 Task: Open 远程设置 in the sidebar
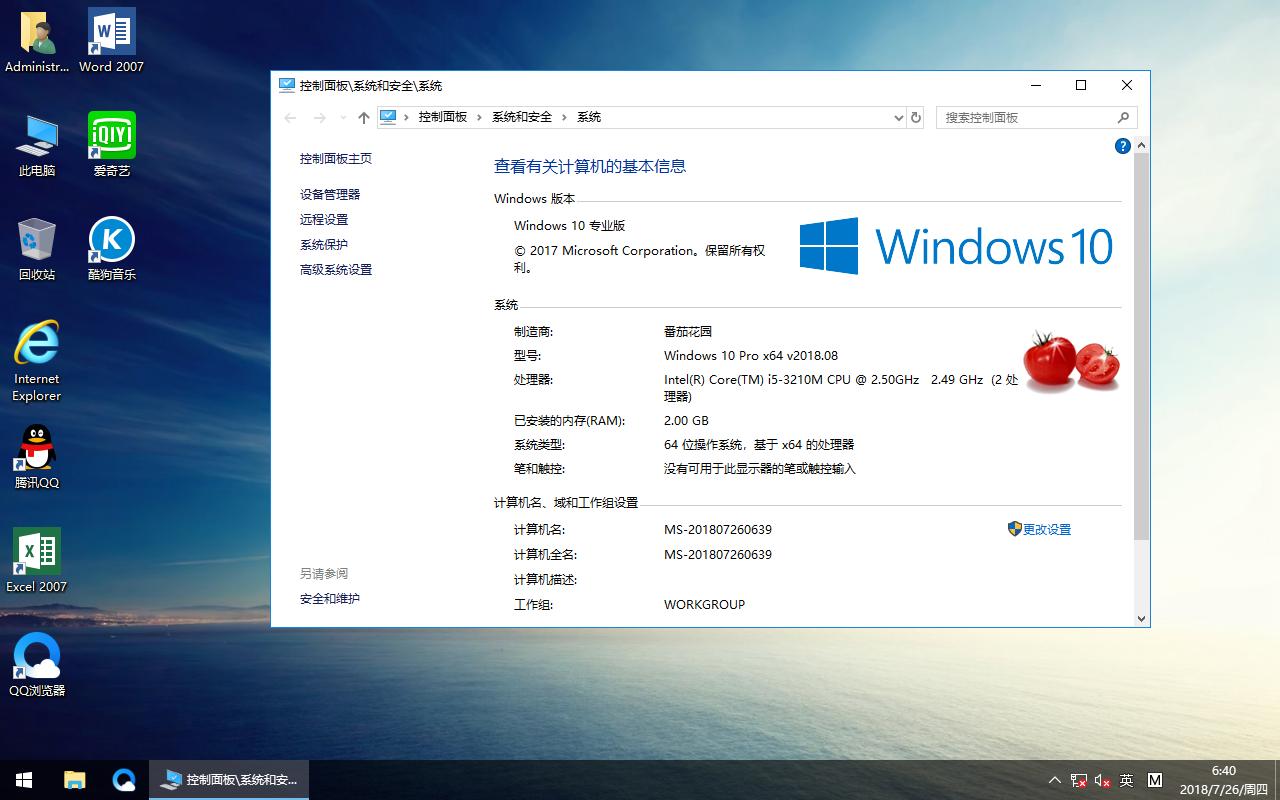click(324, 219)
